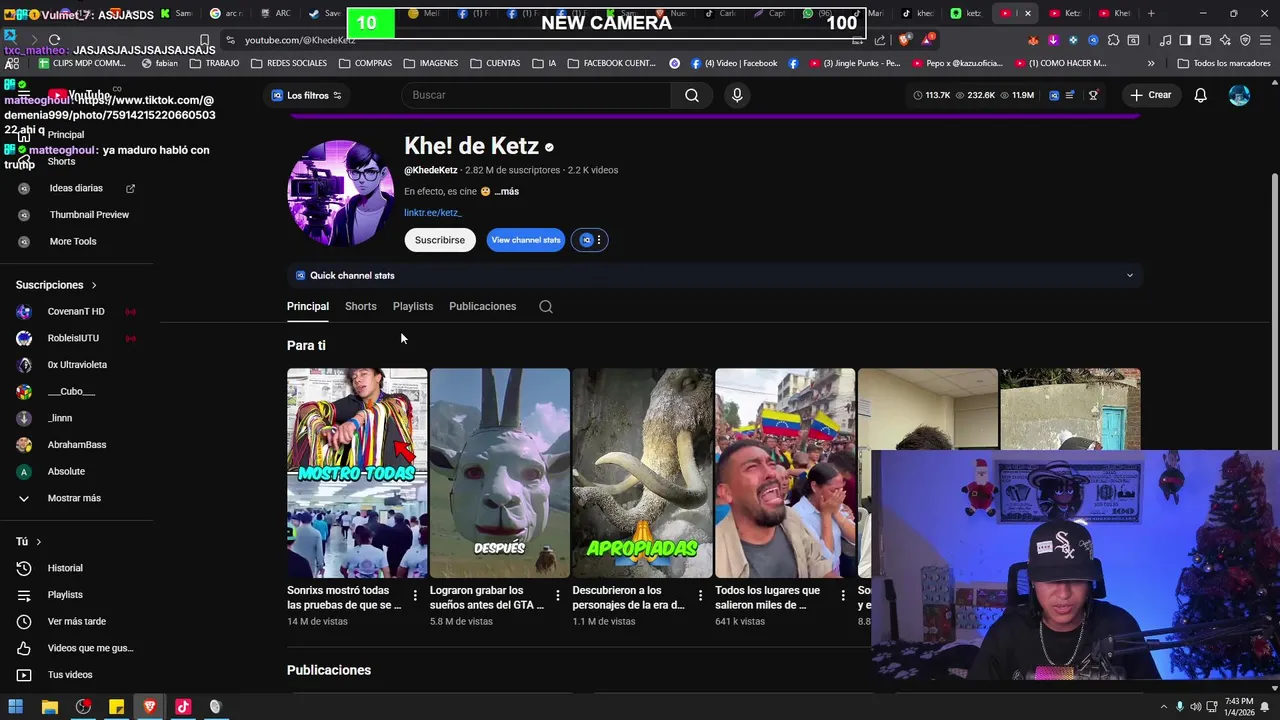
Task: Start voice search with the microphone
Action: (x=737, y=95)
